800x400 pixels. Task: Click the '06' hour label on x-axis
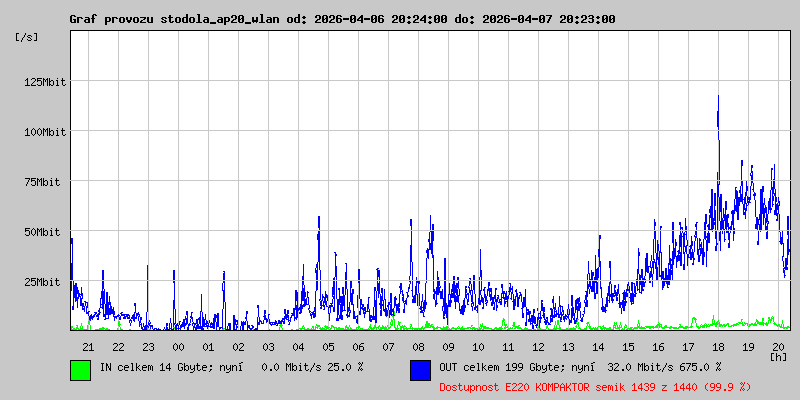(x=358, y=347)
